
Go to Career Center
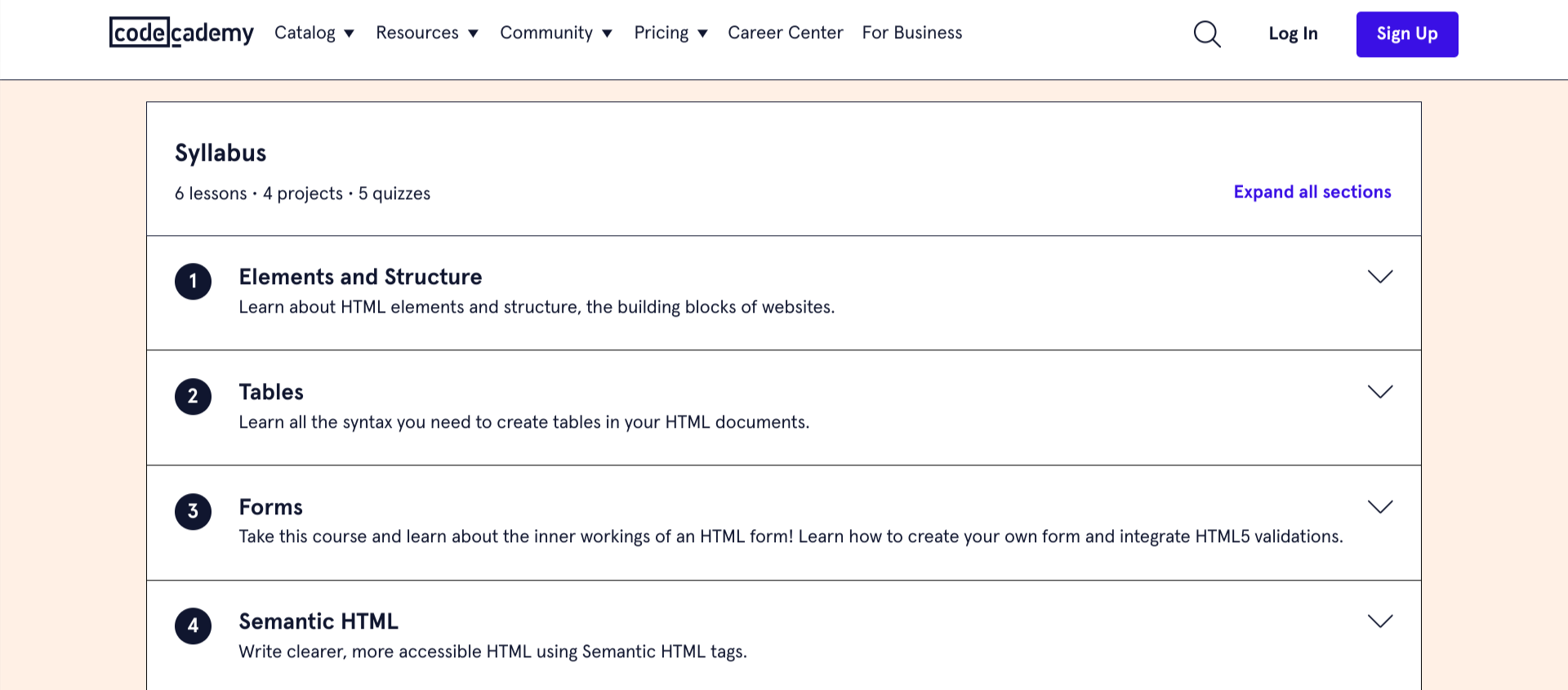(785, 33)
